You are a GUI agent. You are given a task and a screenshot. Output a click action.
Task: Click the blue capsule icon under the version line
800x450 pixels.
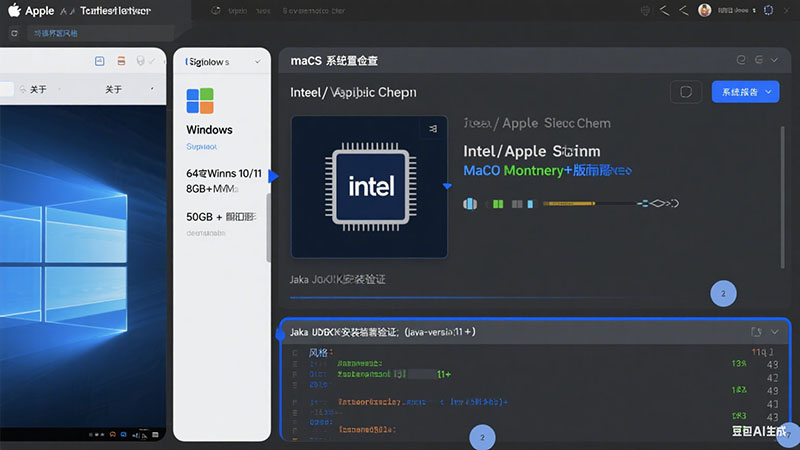pyautogui.click(x=470, y=204)
